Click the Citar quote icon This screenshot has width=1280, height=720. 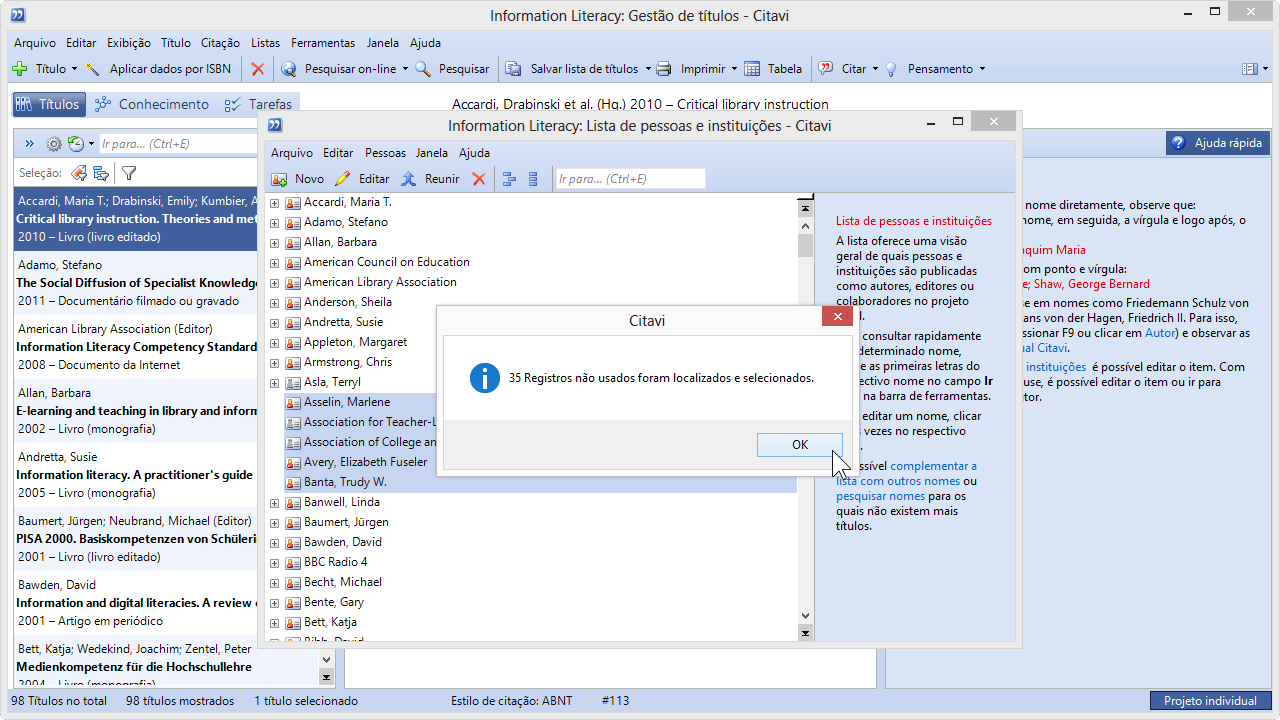(x=826, y=69)
